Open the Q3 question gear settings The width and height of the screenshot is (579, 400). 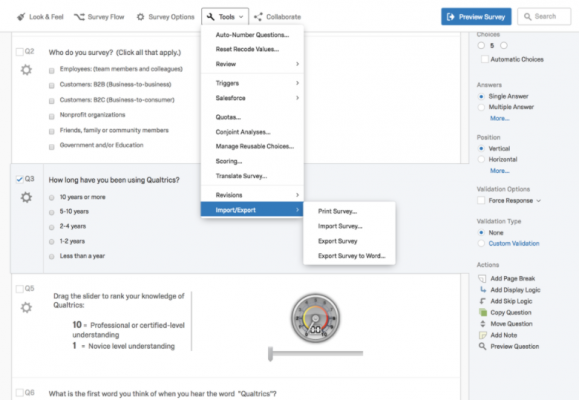pyautogui.click(x=26, y=197)
